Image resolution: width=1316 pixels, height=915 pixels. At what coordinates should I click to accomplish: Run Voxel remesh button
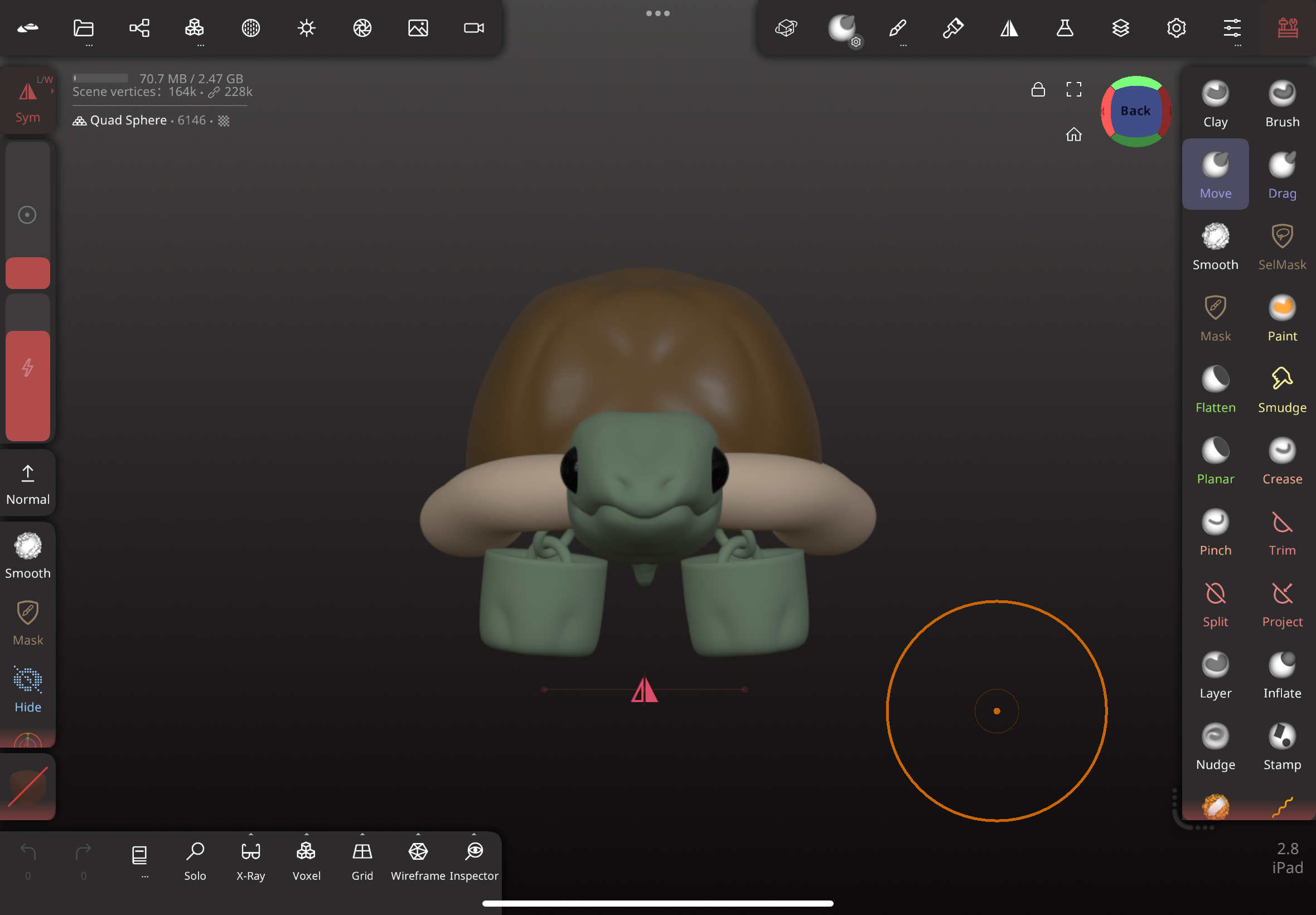click(x=307, y=861)
